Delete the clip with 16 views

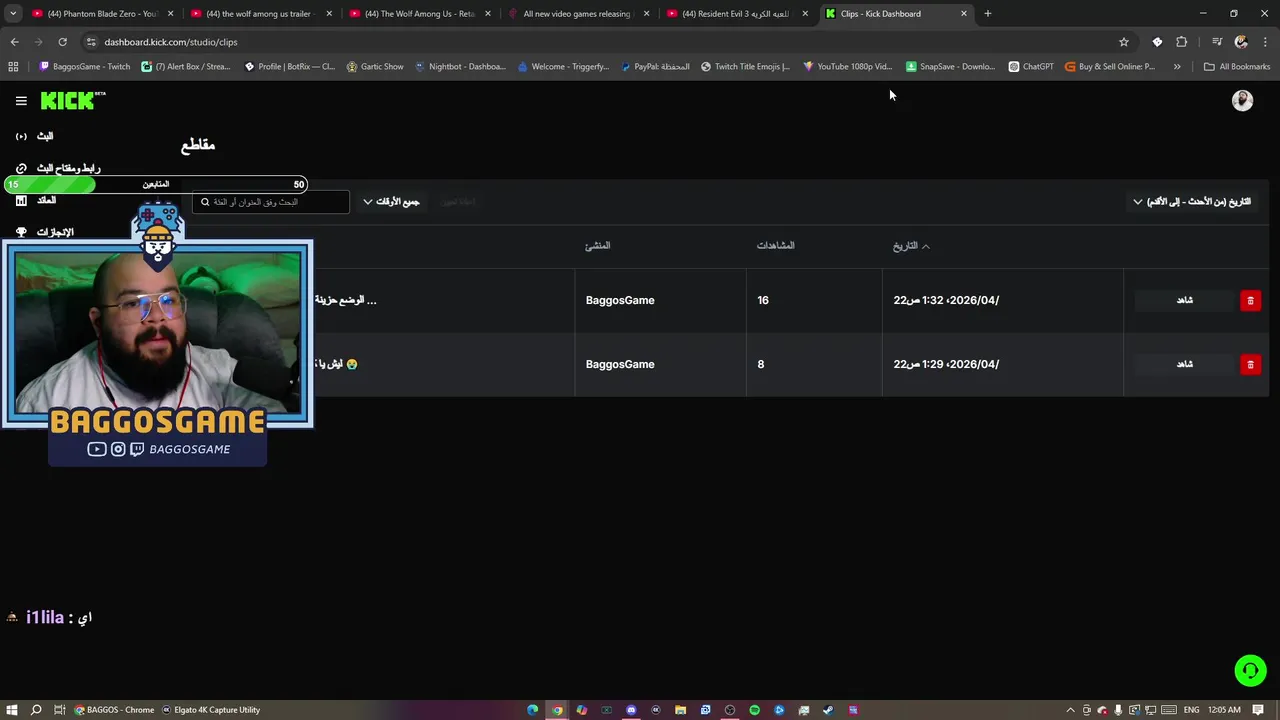click(x=1250, y=300)
